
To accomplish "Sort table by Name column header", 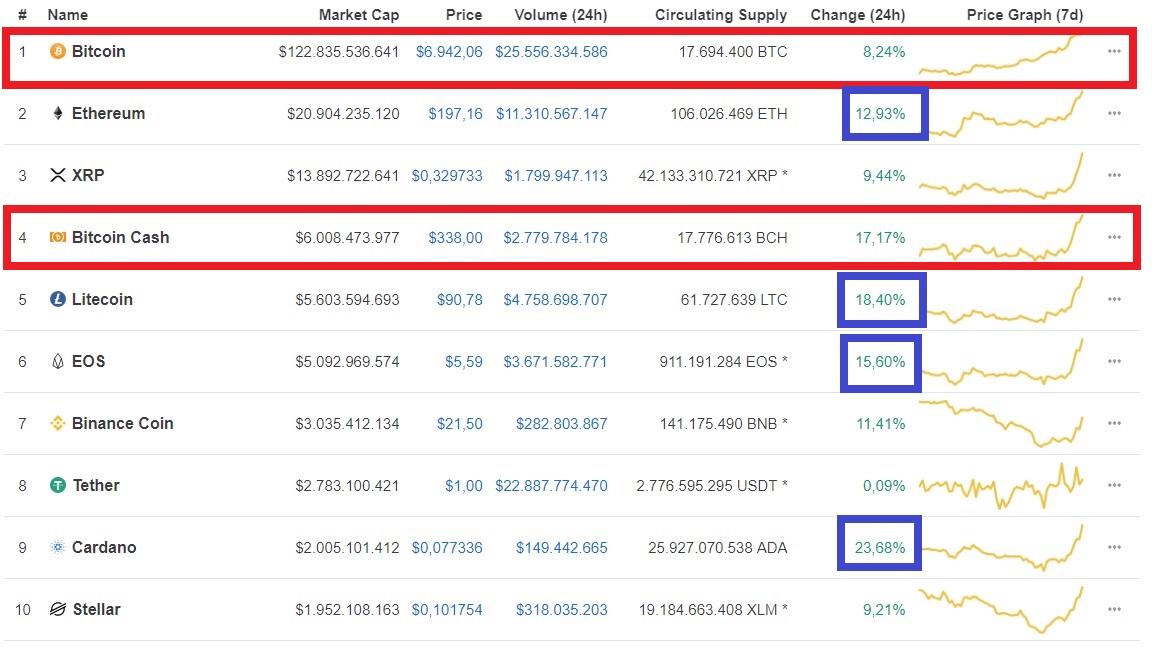I will (x=68, y=15).
